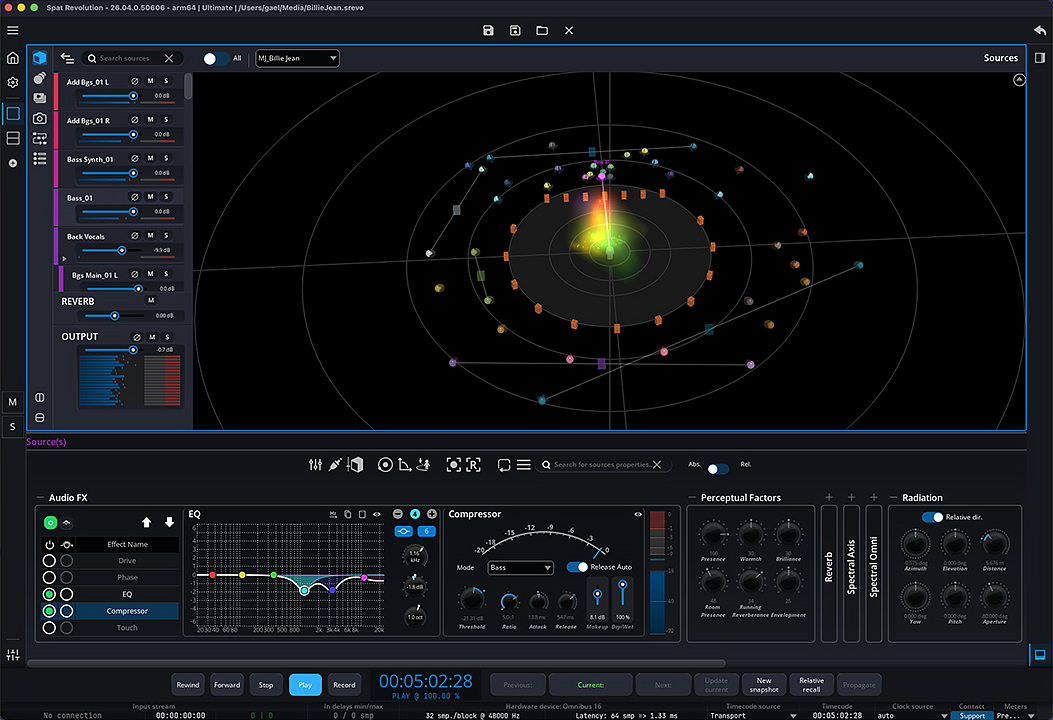
Task: Move the selected effect up with the up arrow
Action: 147,522
